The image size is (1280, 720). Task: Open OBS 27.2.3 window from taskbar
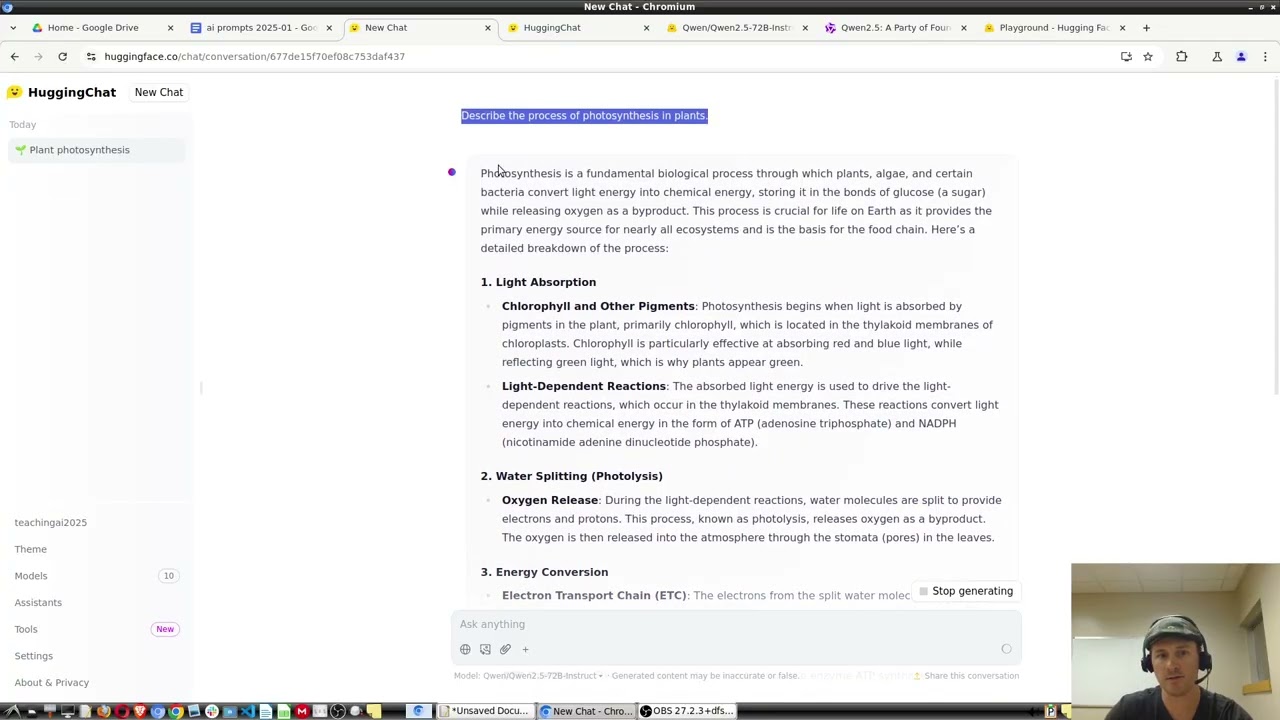(x=687, y=711)
